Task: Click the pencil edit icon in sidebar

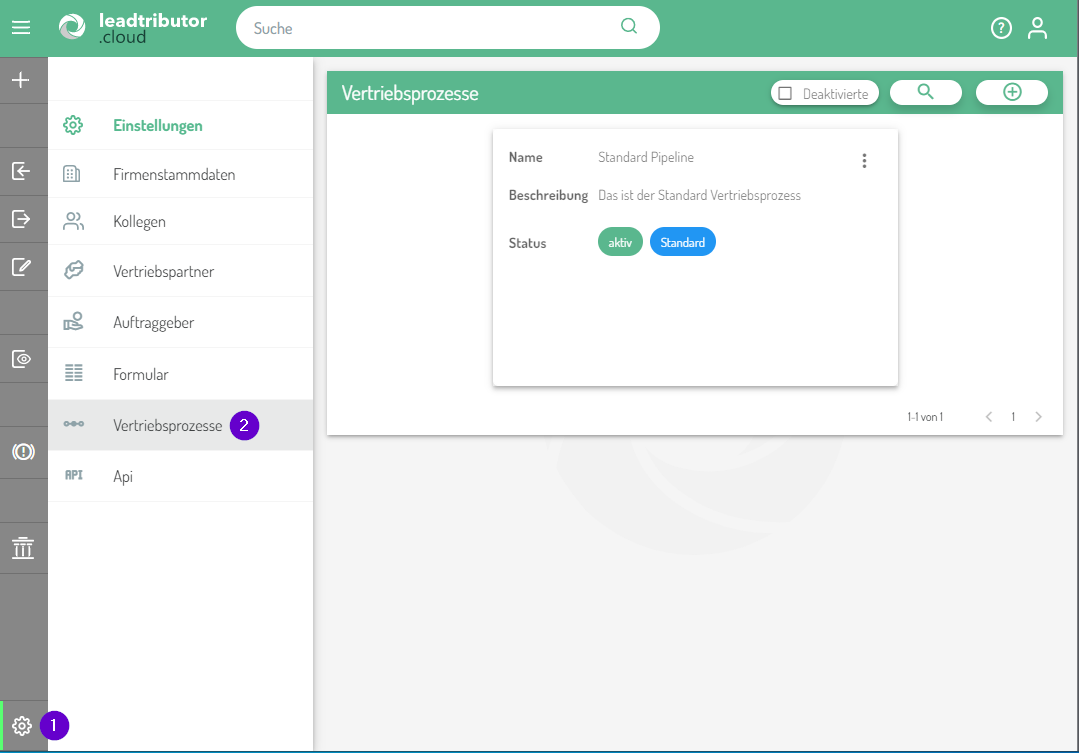Action: pos(21,267)
